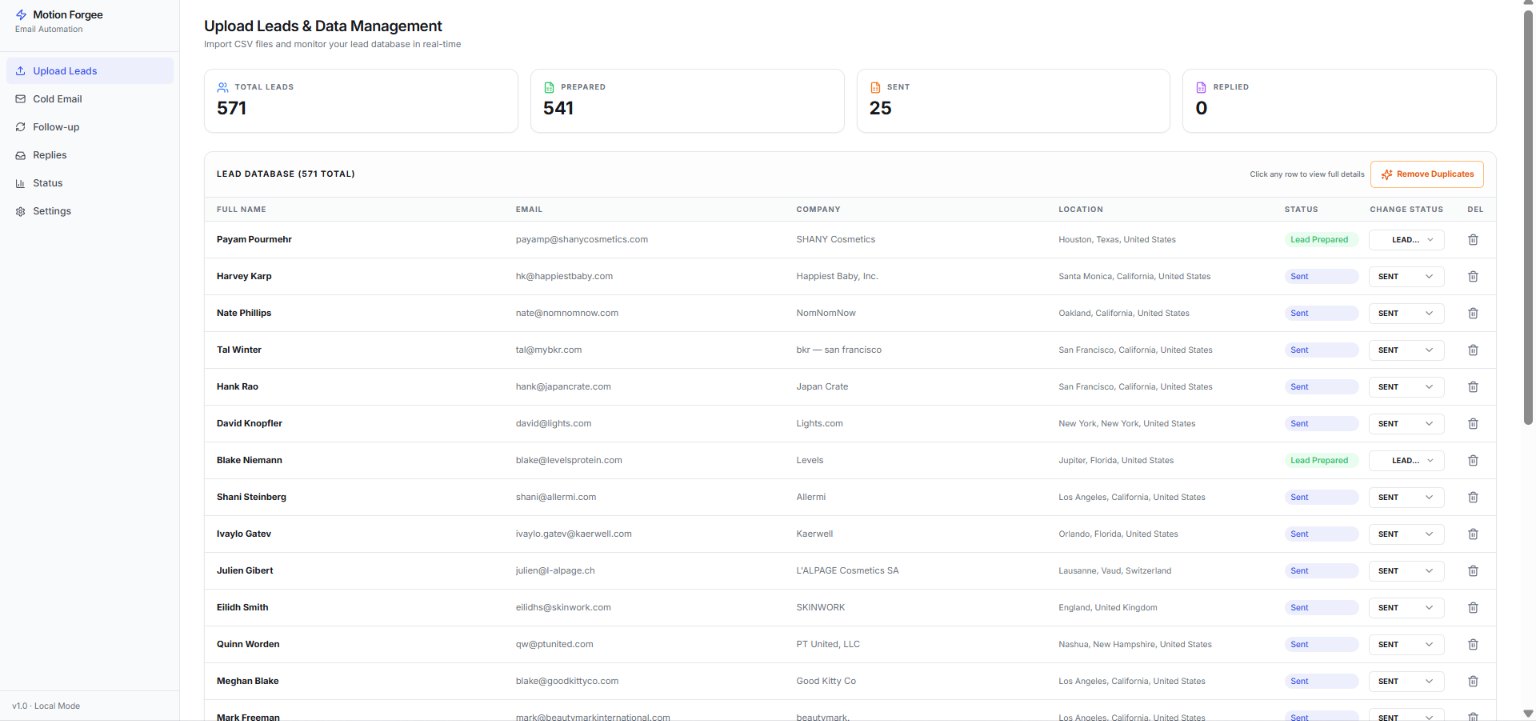
Task: Open status dropdown for Payam Pourmehr
Action: point(1406,240)
